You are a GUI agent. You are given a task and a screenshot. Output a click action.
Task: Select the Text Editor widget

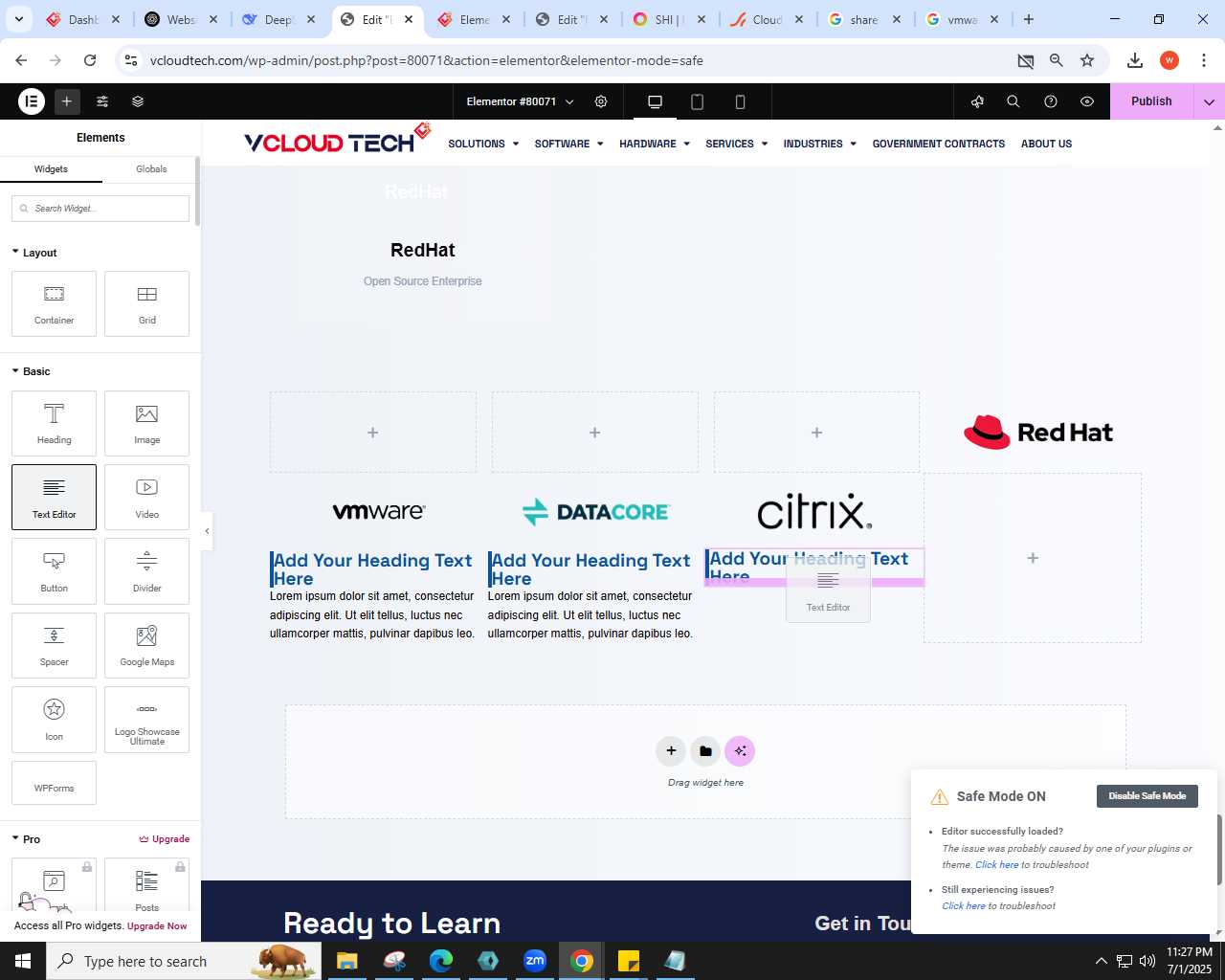[54, 497]
